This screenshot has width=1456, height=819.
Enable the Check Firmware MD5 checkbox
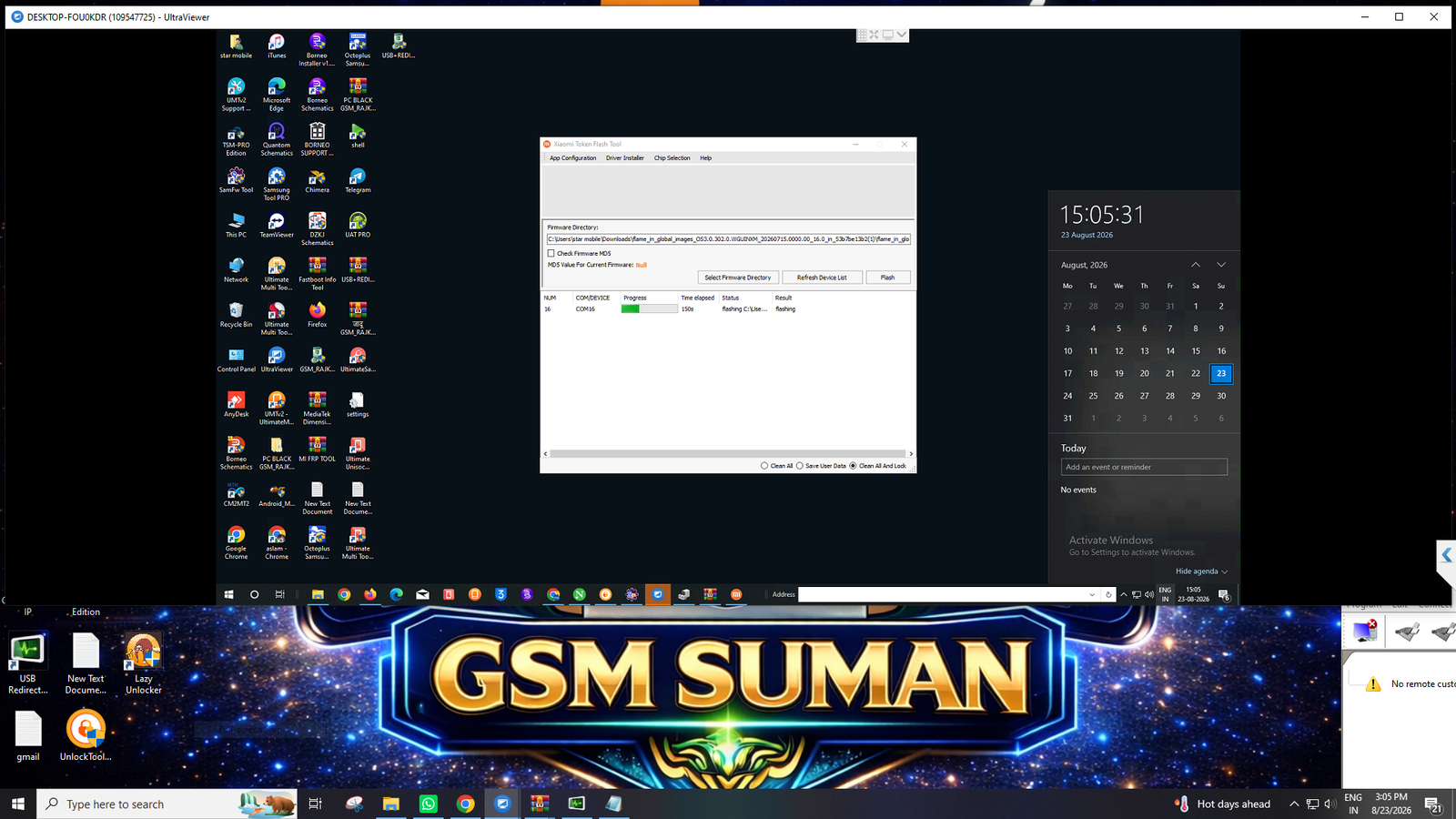pyautogui.click(x=551, y=254)
